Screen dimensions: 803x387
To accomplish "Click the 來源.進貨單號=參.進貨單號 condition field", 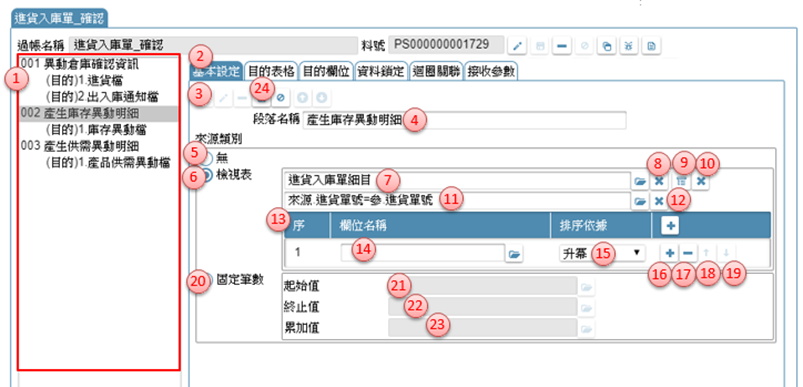I will pos(457,201).
